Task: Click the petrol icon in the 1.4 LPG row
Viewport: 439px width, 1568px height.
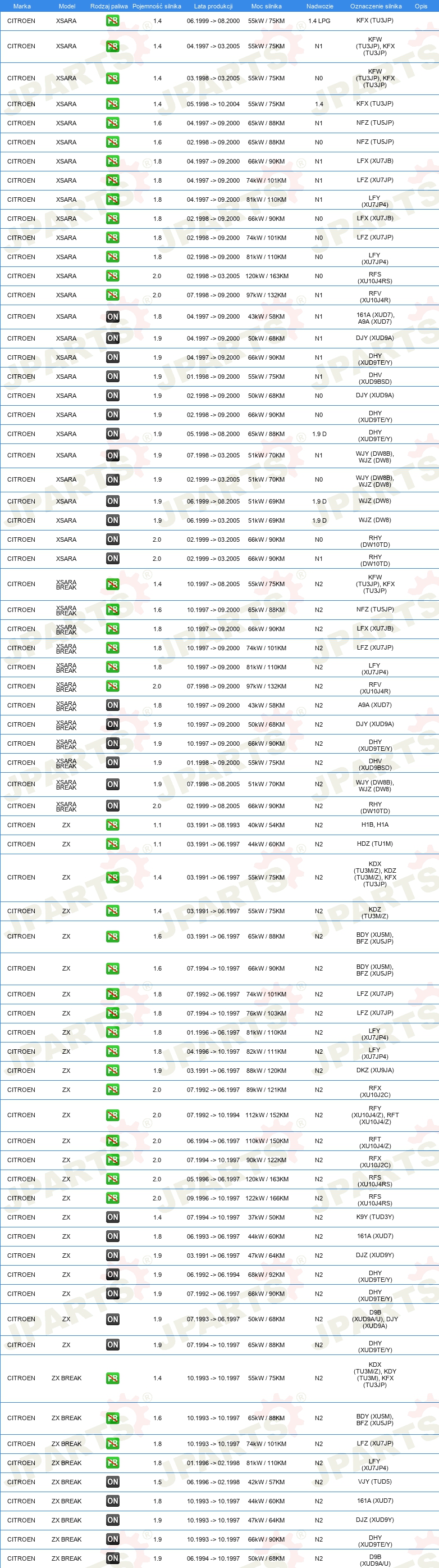Action: click(x=112, y=21)
